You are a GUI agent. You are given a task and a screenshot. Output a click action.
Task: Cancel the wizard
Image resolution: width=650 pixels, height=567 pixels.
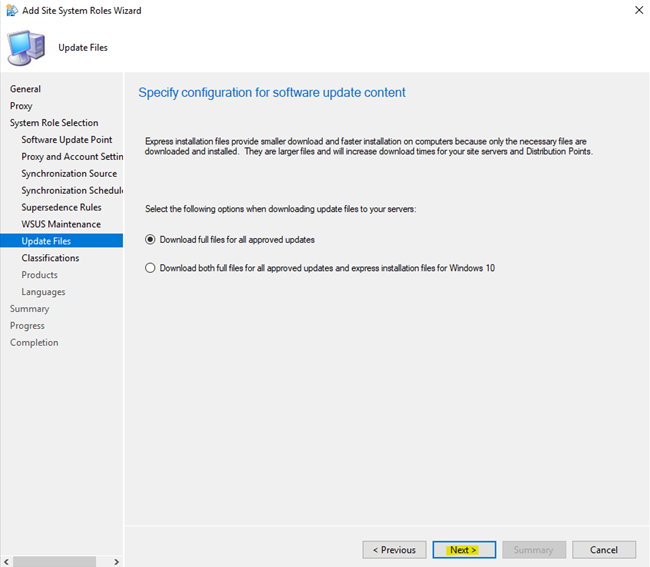pos(604,550)
